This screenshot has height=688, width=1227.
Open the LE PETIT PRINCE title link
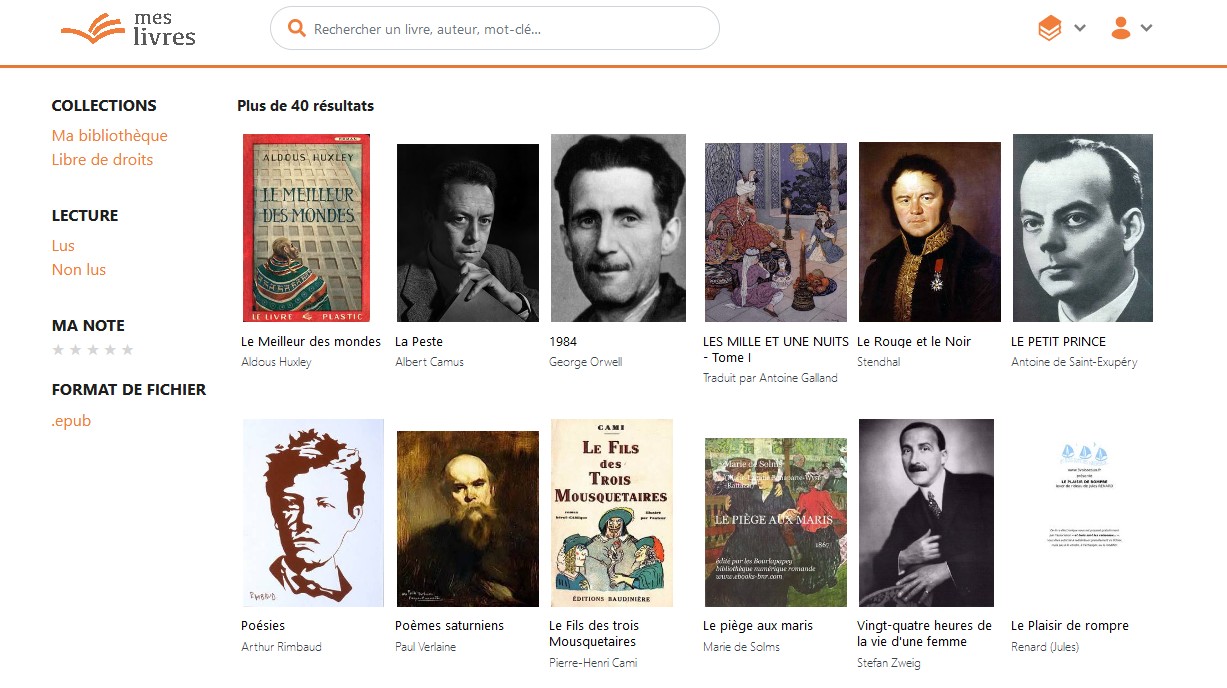click(x=1059, y=342)
